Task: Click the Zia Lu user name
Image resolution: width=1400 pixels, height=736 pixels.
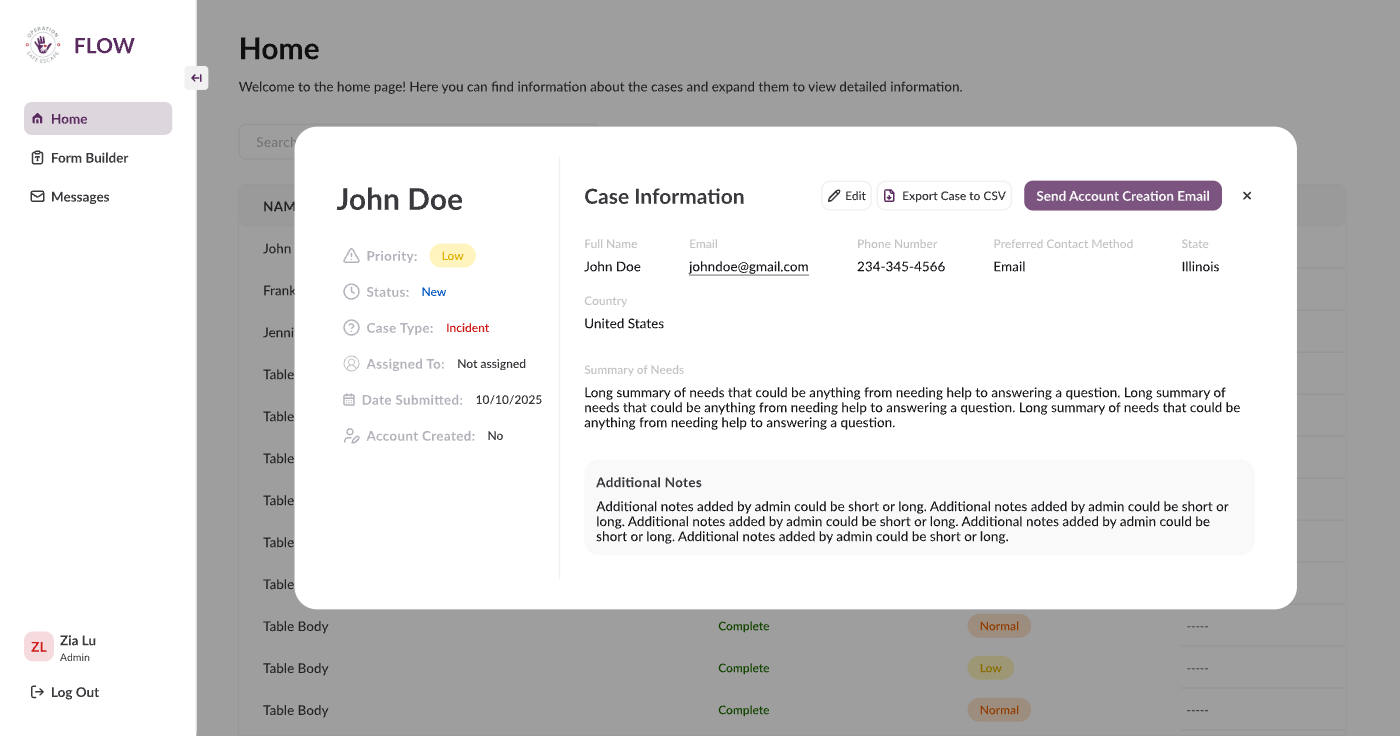Action: coord(78,641)
